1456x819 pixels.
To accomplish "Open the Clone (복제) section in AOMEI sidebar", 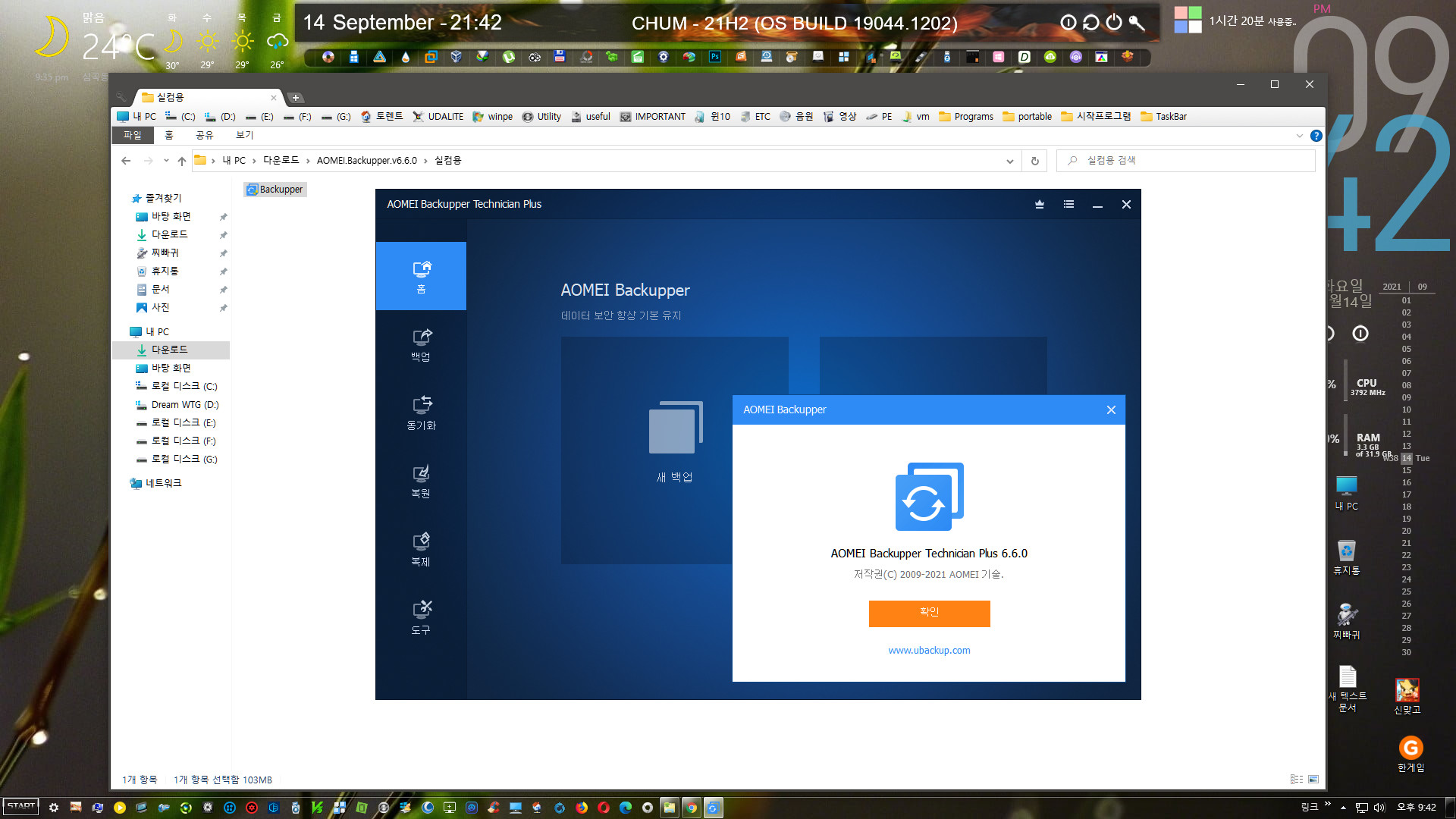I will 421,550.
